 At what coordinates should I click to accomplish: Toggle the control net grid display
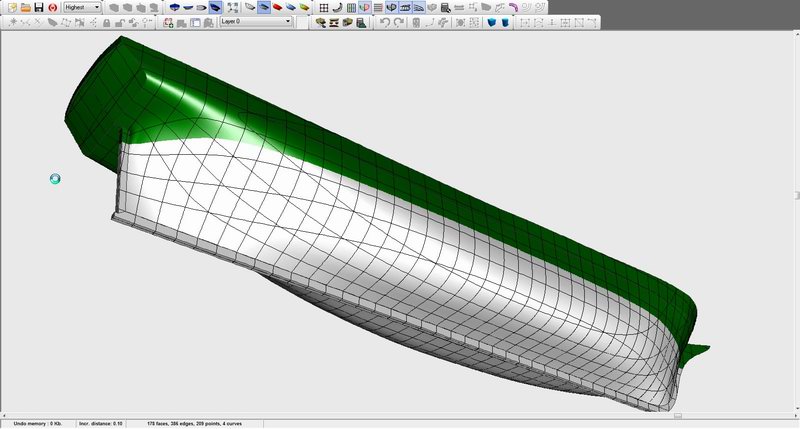pos(324,7)
